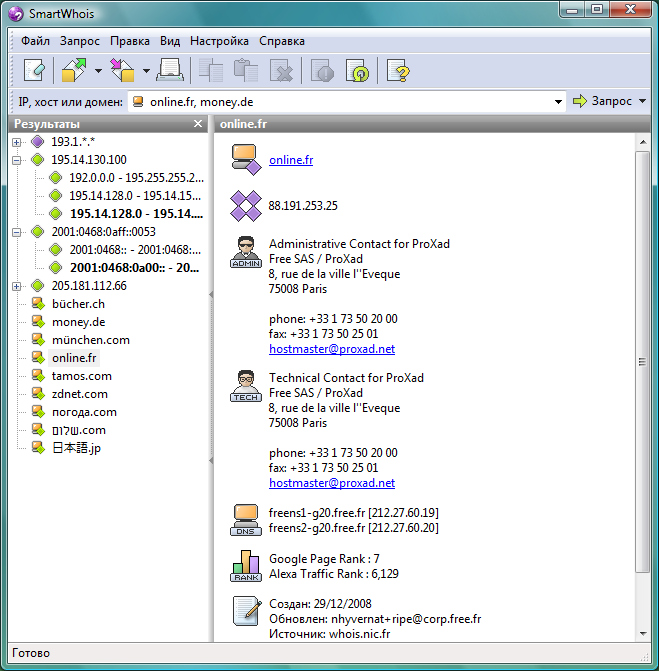Select 2001:0468:: - 2001:0468:... range

[135, 249]
